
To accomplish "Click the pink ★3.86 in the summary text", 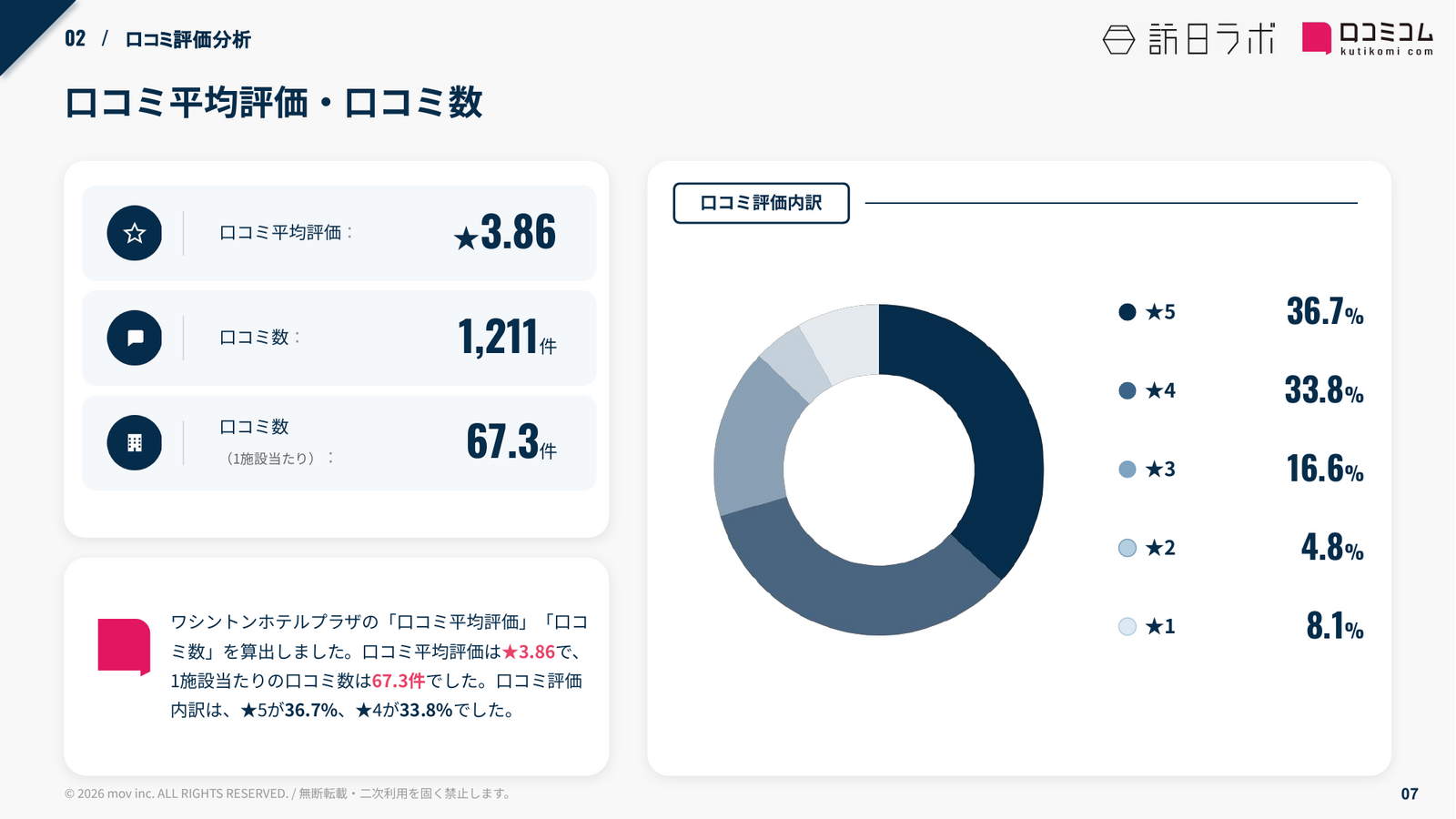I will click(x=529, y=652).
